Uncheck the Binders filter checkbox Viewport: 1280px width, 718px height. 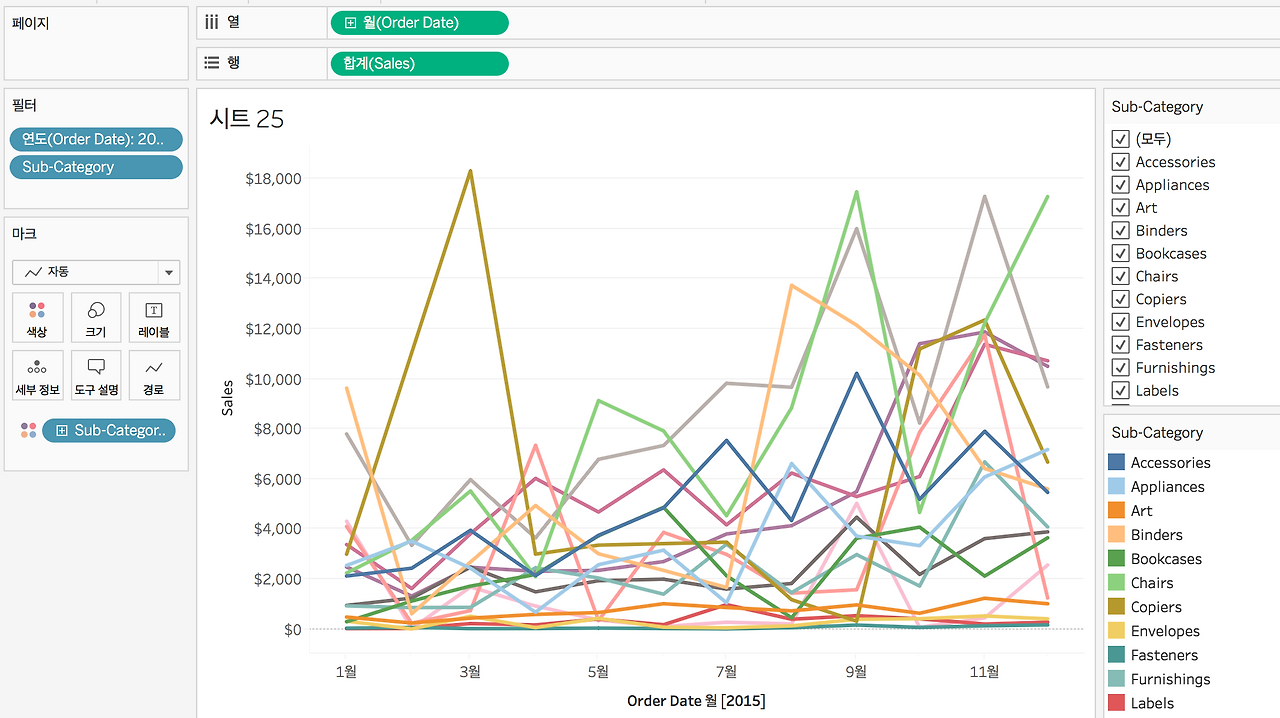click(x=1121, y=231)
